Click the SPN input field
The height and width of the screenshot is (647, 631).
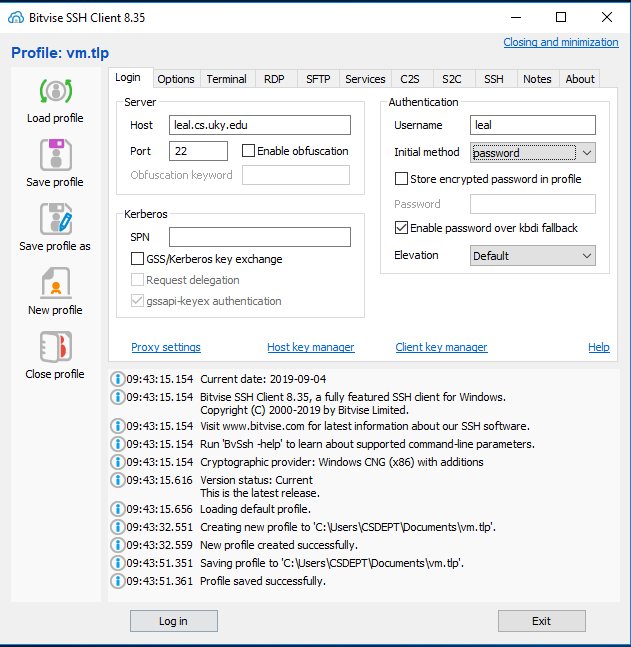[x=260, y=237]
